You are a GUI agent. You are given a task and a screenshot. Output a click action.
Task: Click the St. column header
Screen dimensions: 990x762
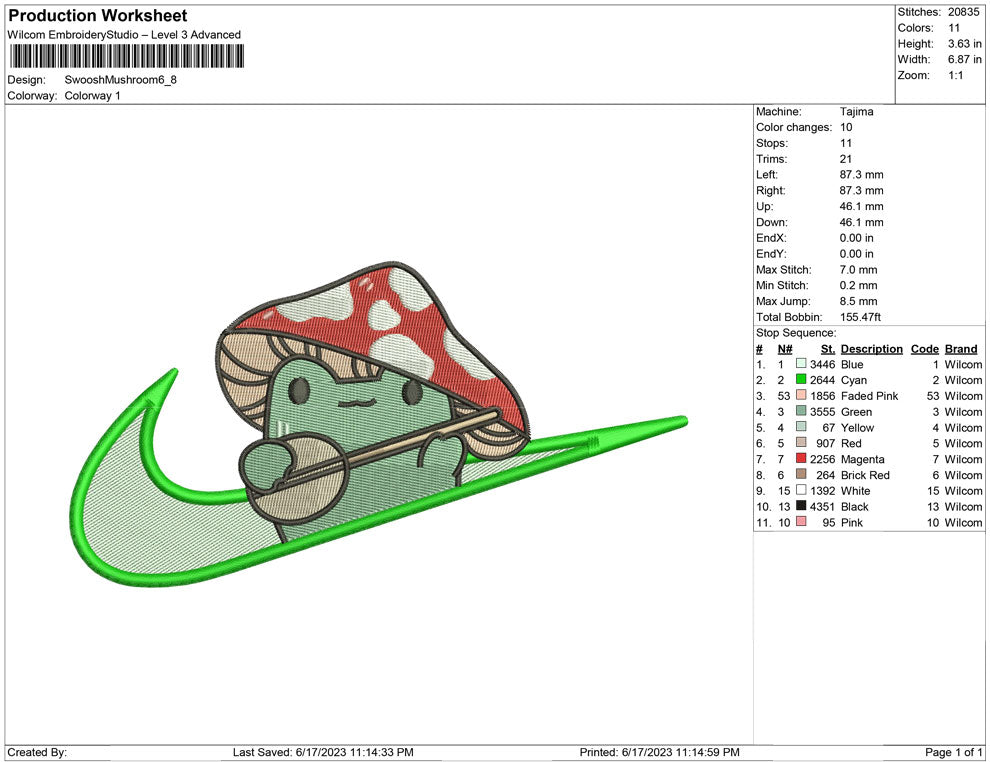[x=828, y=349]
